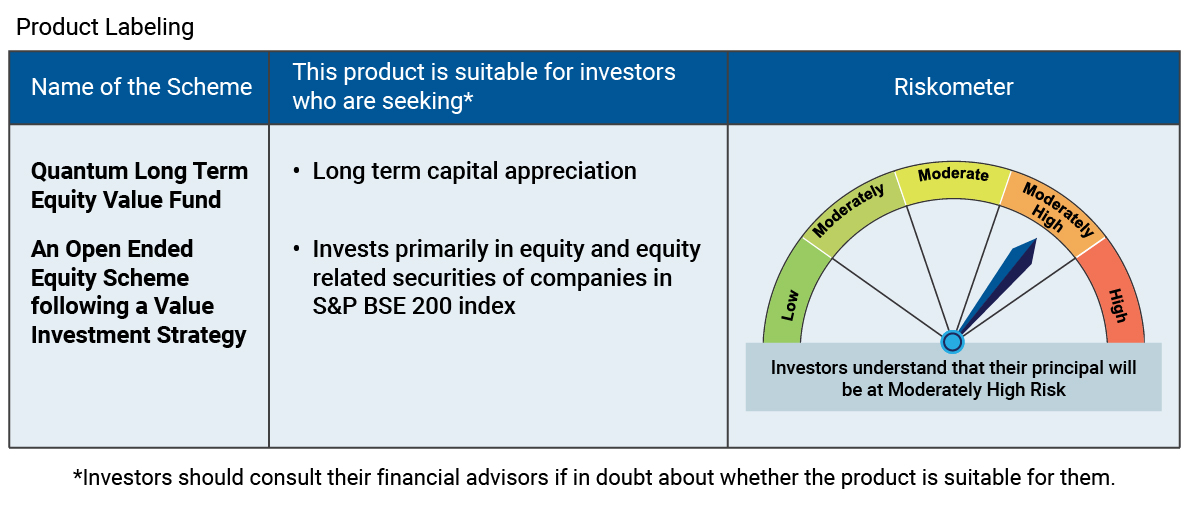Click the Open Ended Equity Scheme description
The width and height of the screenshot is (1189, 511).
139,292
